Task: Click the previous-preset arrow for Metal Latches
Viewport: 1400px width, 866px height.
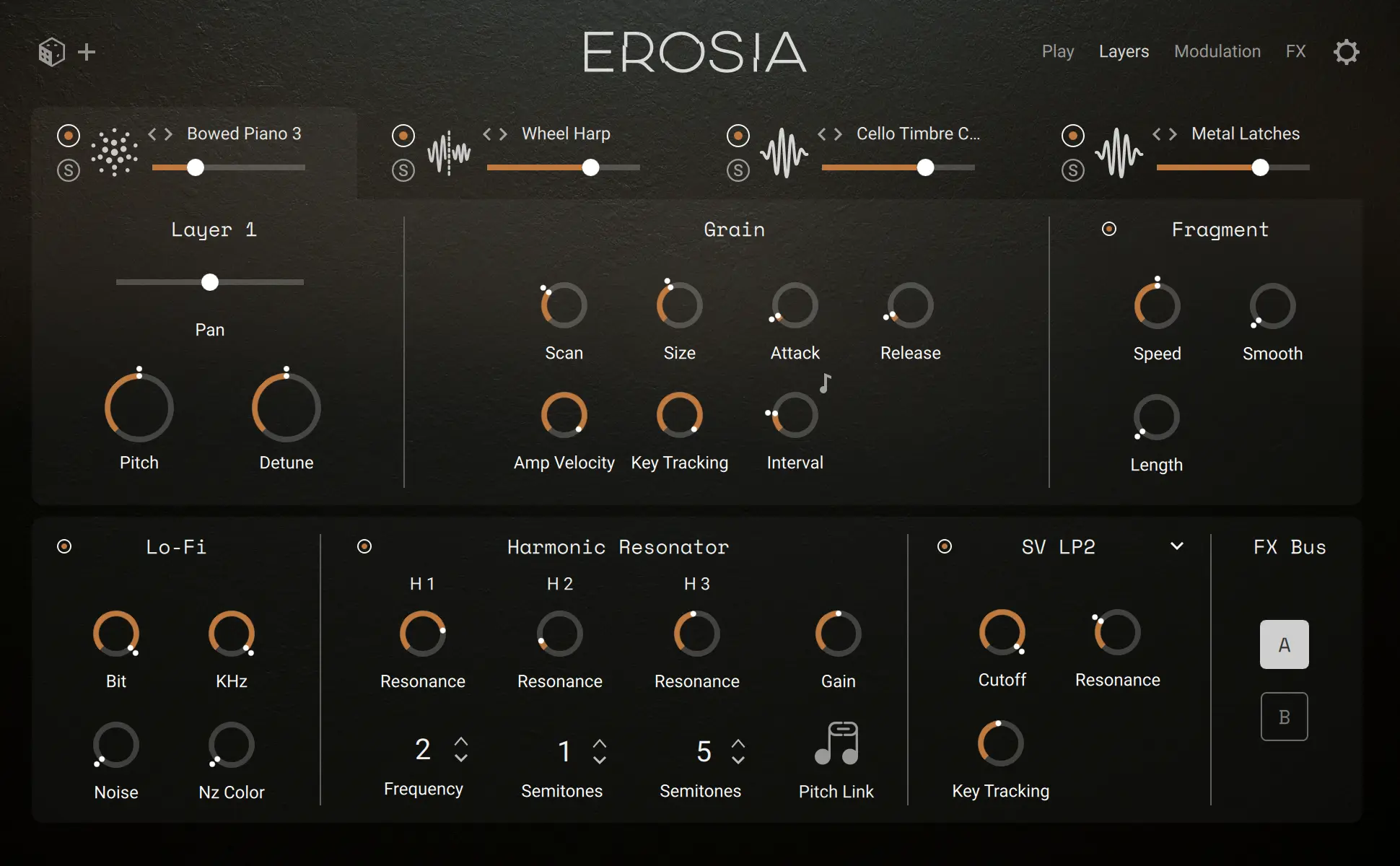Action: click(x=1155, y=134)
